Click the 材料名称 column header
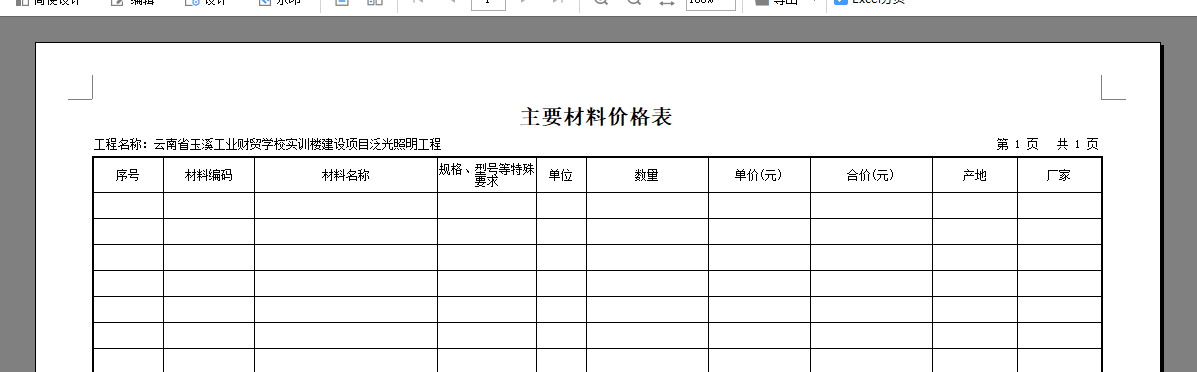Viewport: 1197px width, 372px height. pyautogui.click(x=345, y=175)
